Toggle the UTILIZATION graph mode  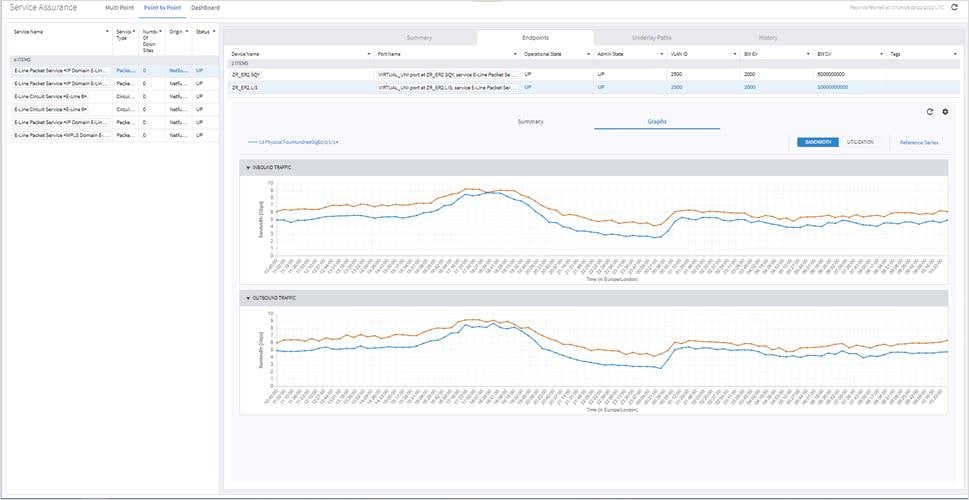pos(860,142)
